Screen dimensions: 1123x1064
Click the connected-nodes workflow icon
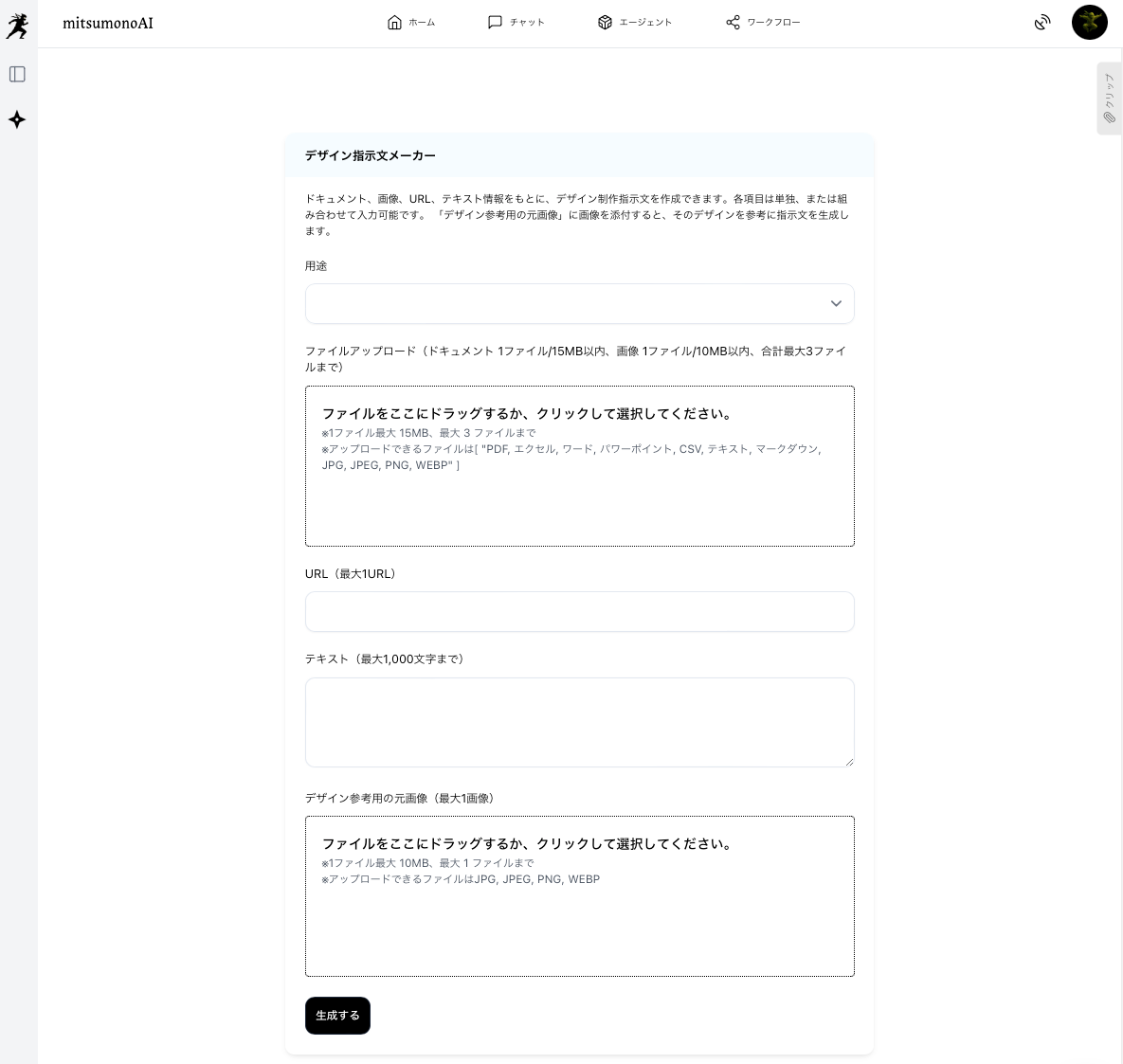coord(733,22)
